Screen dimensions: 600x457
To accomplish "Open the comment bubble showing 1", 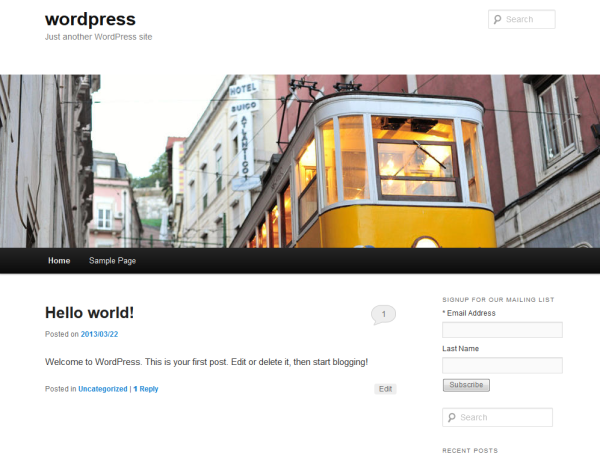I will coord(383,315).
